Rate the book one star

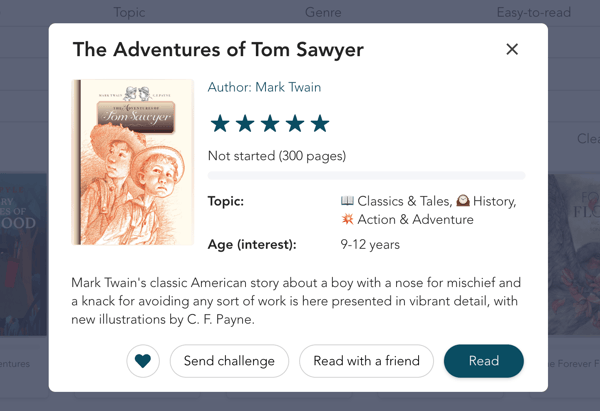click(x=219, y=124)
